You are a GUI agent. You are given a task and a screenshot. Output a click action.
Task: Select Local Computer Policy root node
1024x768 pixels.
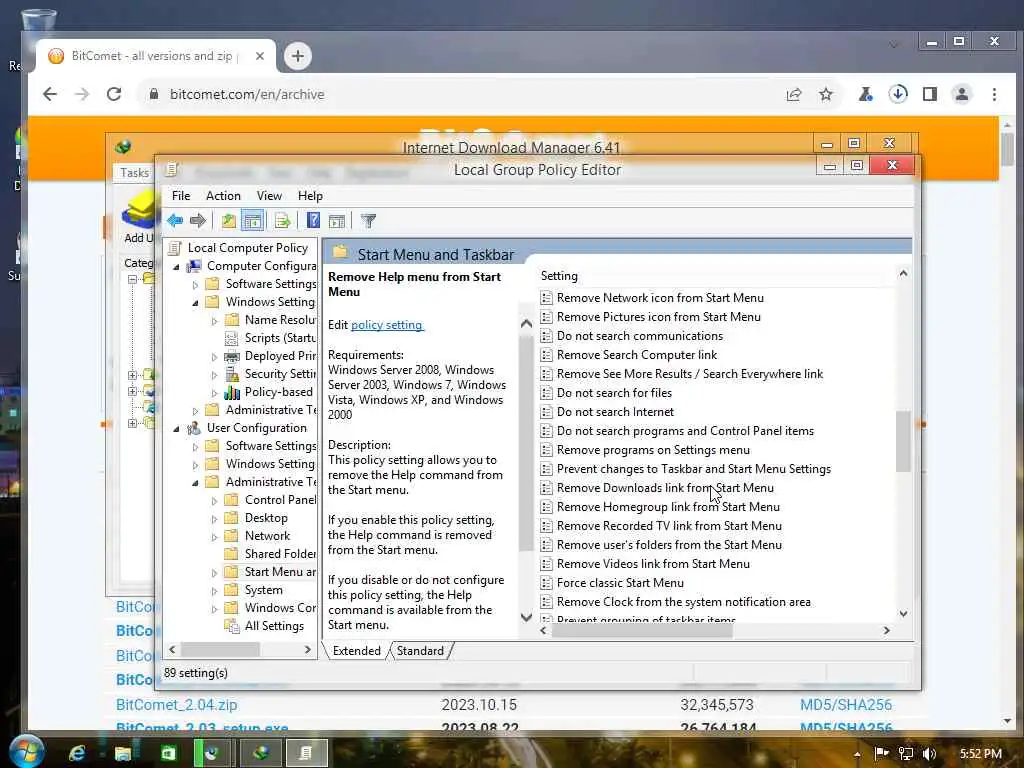[248, 248]
